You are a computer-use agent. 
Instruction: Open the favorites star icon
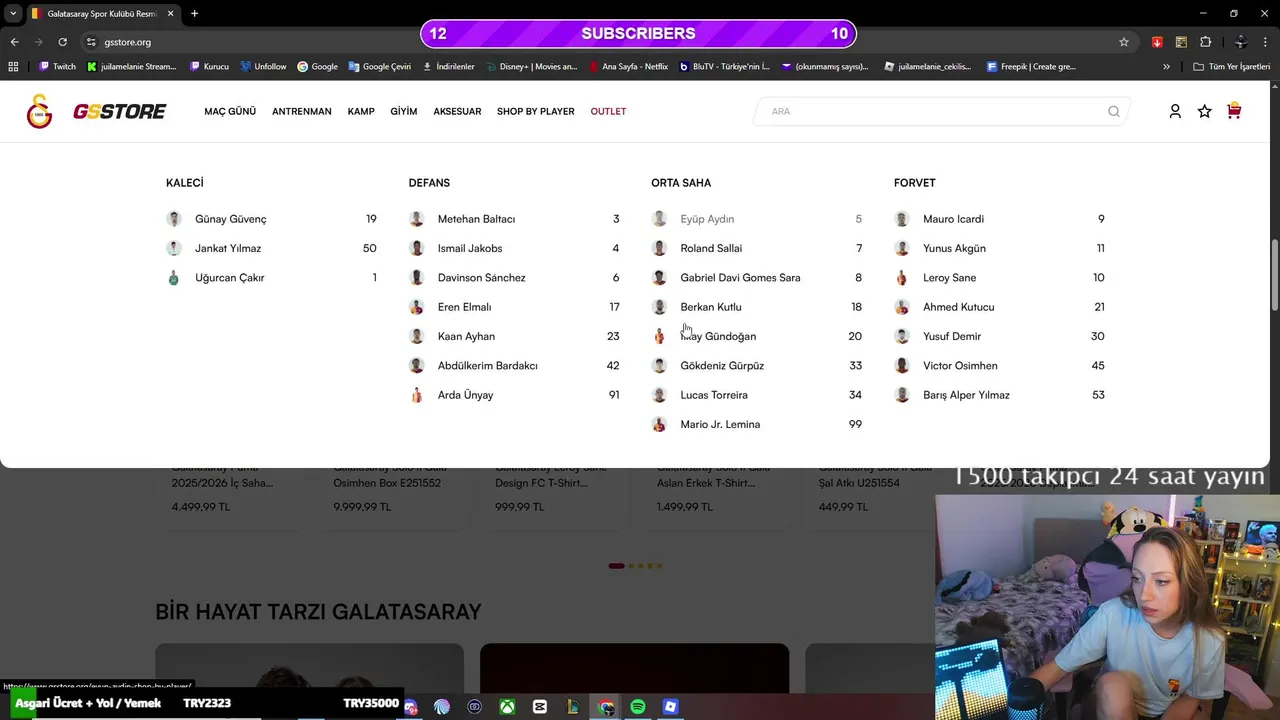tap(1204, 111)
